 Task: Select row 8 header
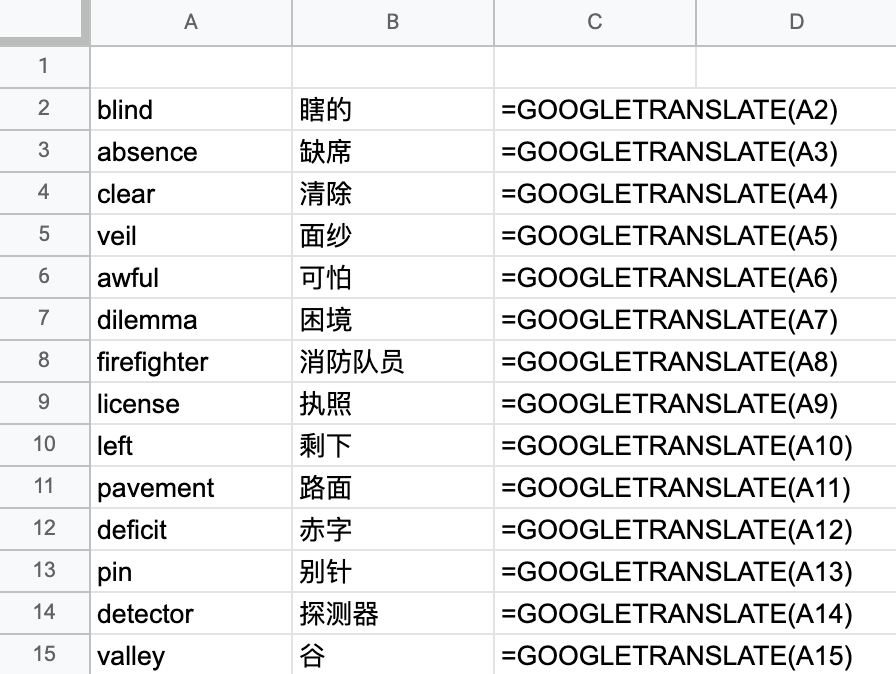pyautogui.click(x=44, y=360)
